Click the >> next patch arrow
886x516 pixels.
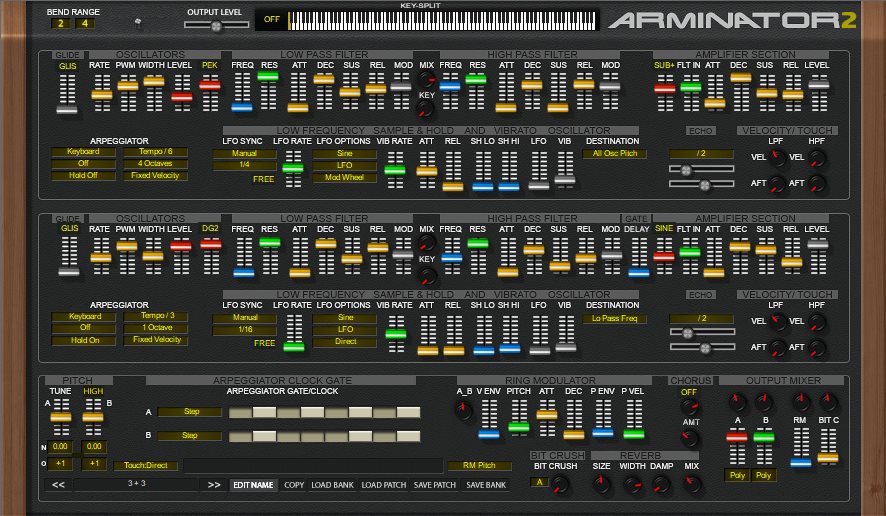point(213,485)
